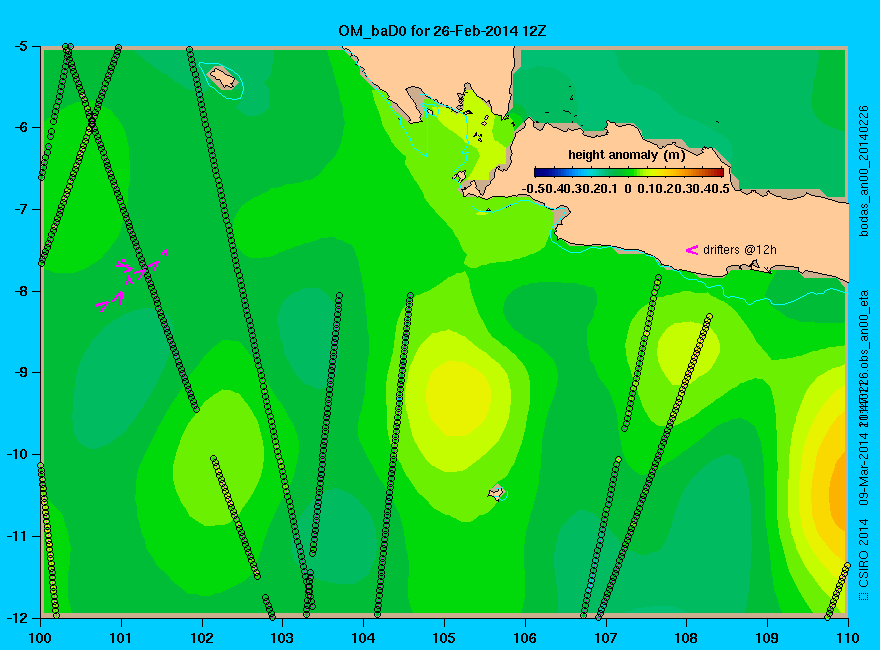Click the magenta arrow icon beside drifters @12h

coord(691,250)
